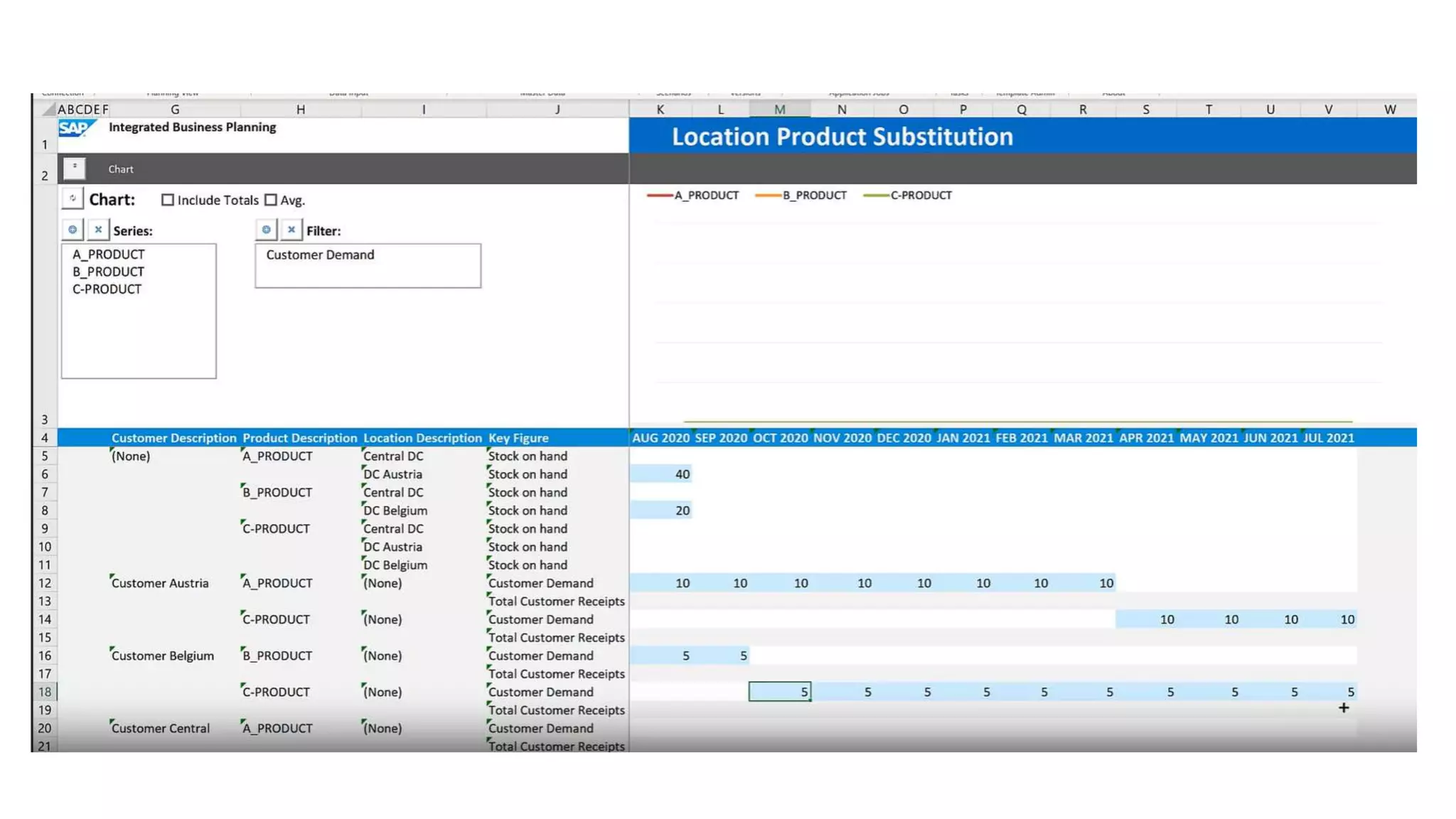Click the Key Figure column heading
This screenshot has width=1456, height=819.
click(x=518, y=438)
